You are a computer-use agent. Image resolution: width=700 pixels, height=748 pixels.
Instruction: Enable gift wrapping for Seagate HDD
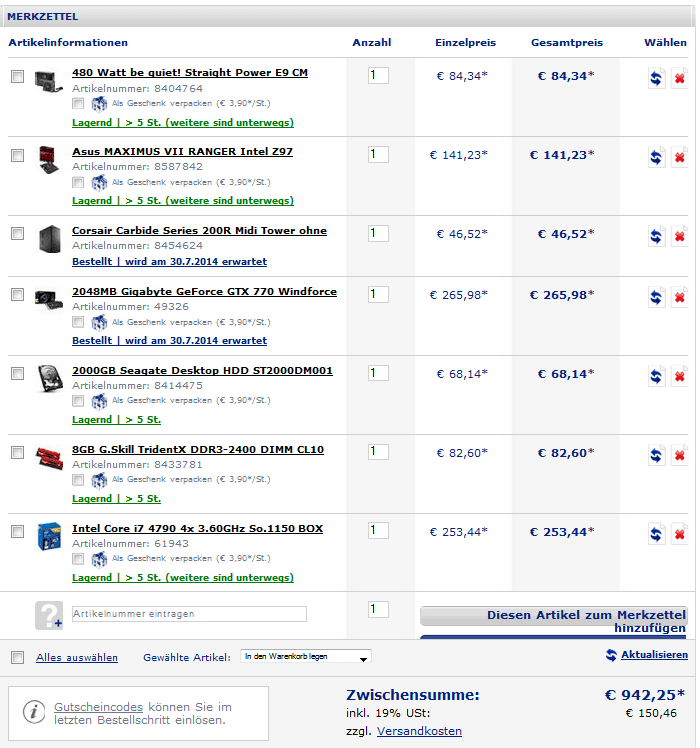78,401
